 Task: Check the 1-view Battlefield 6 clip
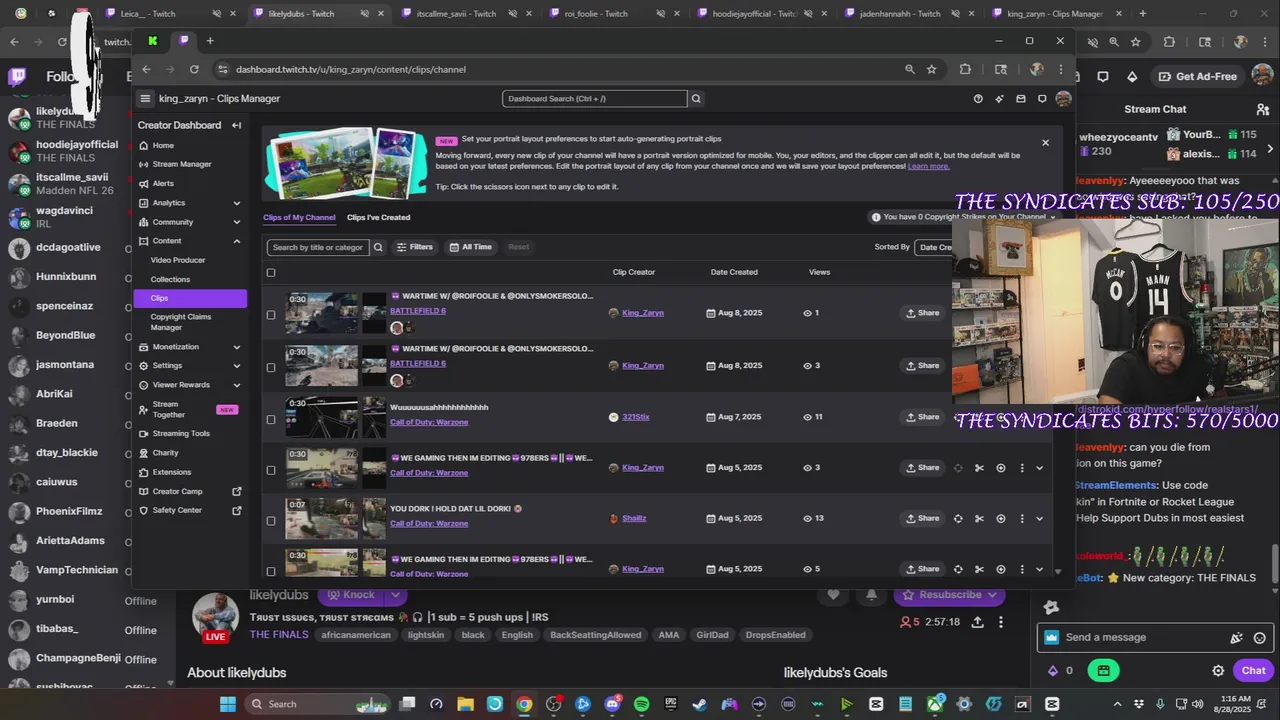pos(270,315)
